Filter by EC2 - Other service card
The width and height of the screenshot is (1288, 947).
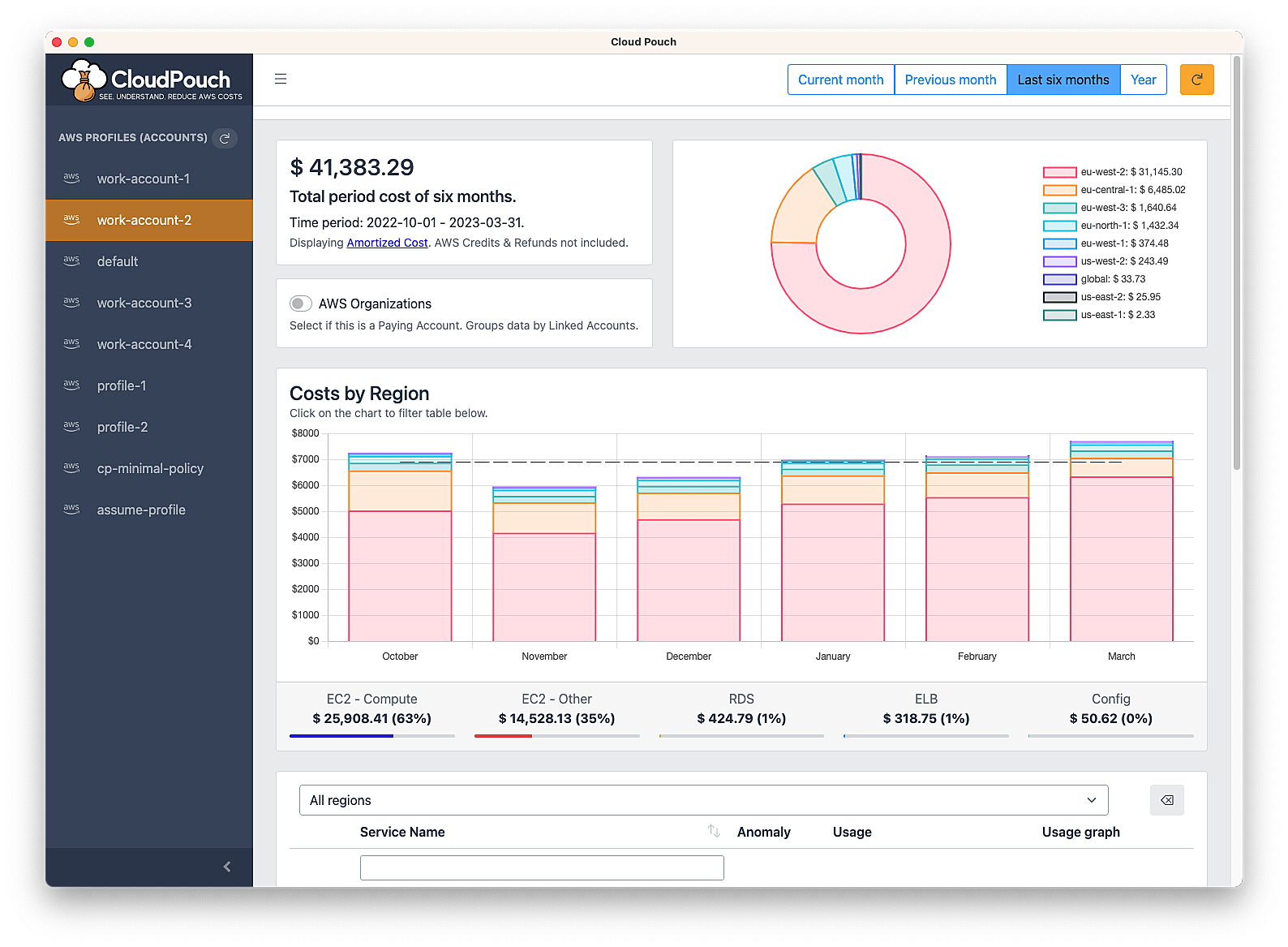(x=556, y=714)
